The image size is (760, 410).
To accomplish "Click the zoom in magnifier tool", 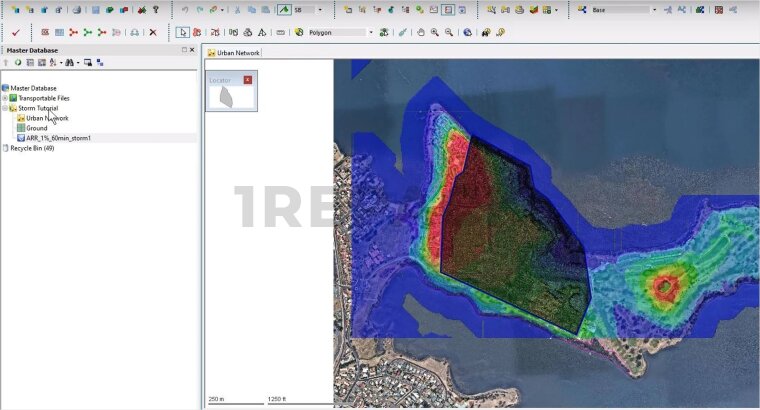I will click(x=435, y=32).
